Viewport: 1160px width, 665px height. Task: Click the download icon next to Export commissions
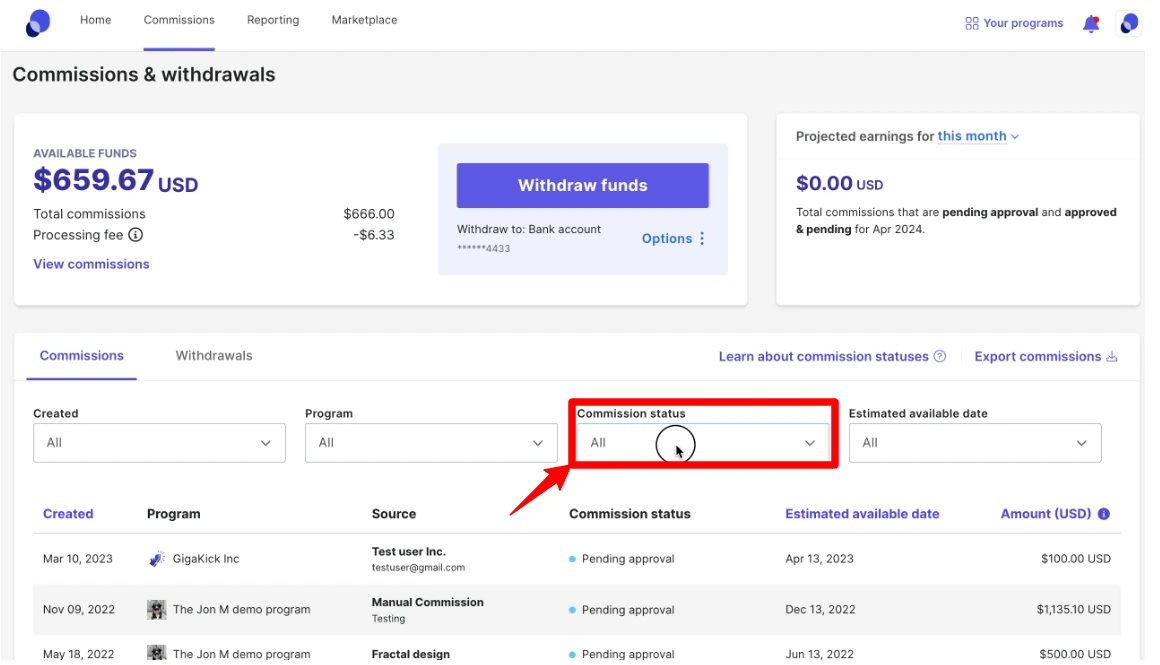pyautogui.click(x=1112, y=357)
